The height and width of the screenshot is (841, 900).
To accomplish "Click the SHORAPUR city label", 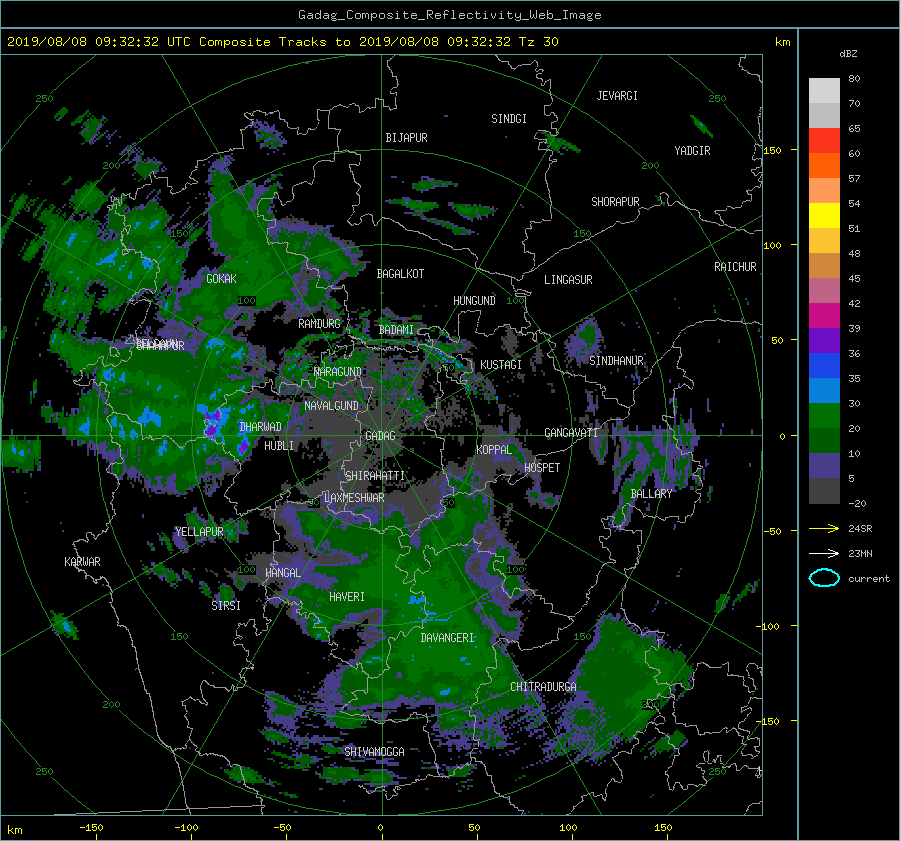I will pyautogui.click(x=615, y=201).
